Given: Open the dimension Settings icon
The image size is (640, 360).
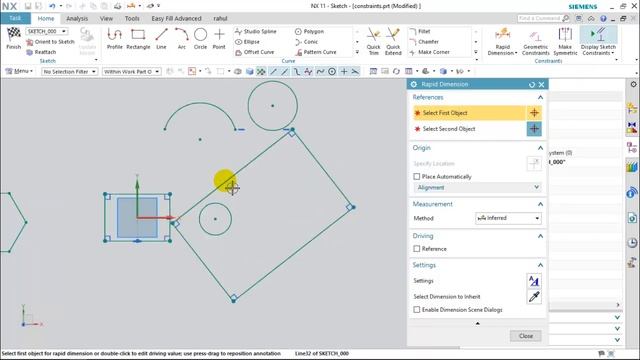Looking at the screenshot, I should pyautogui.click(x=534, y=281).
